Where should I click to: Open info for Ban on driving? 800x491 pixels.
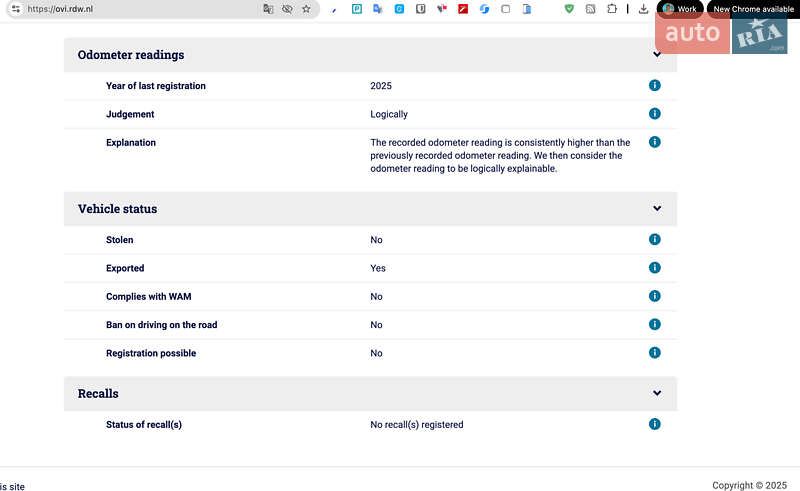[655, 324]
